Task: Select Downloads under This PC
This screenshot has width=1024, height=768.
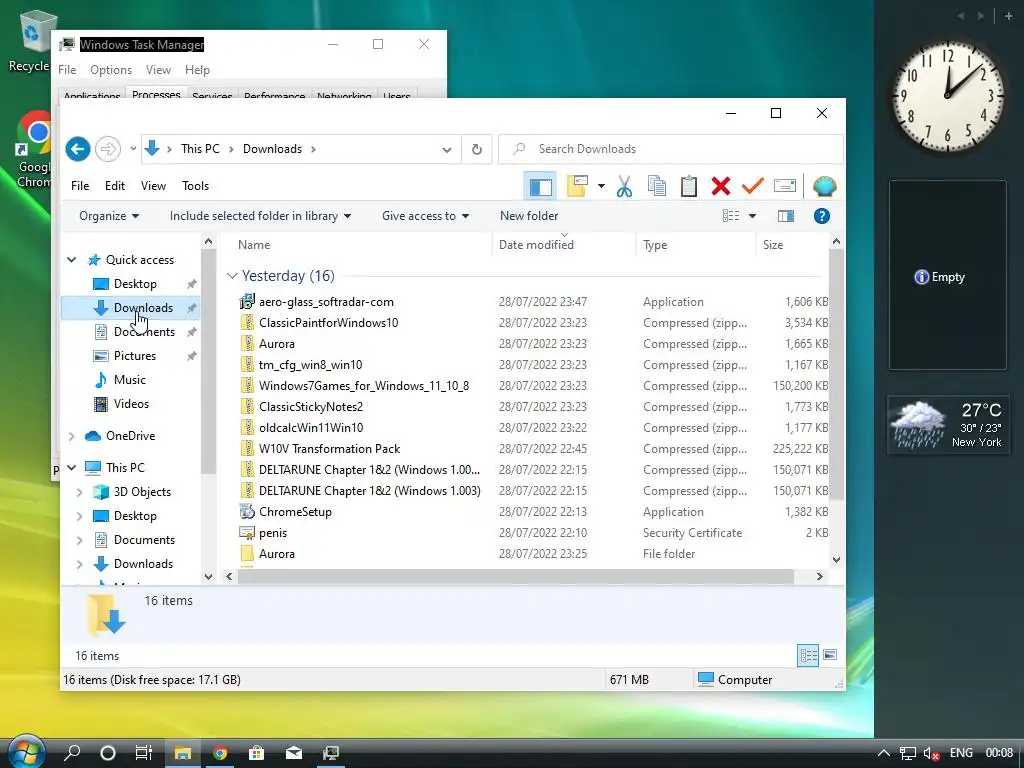Action: [x=143, y=564]
